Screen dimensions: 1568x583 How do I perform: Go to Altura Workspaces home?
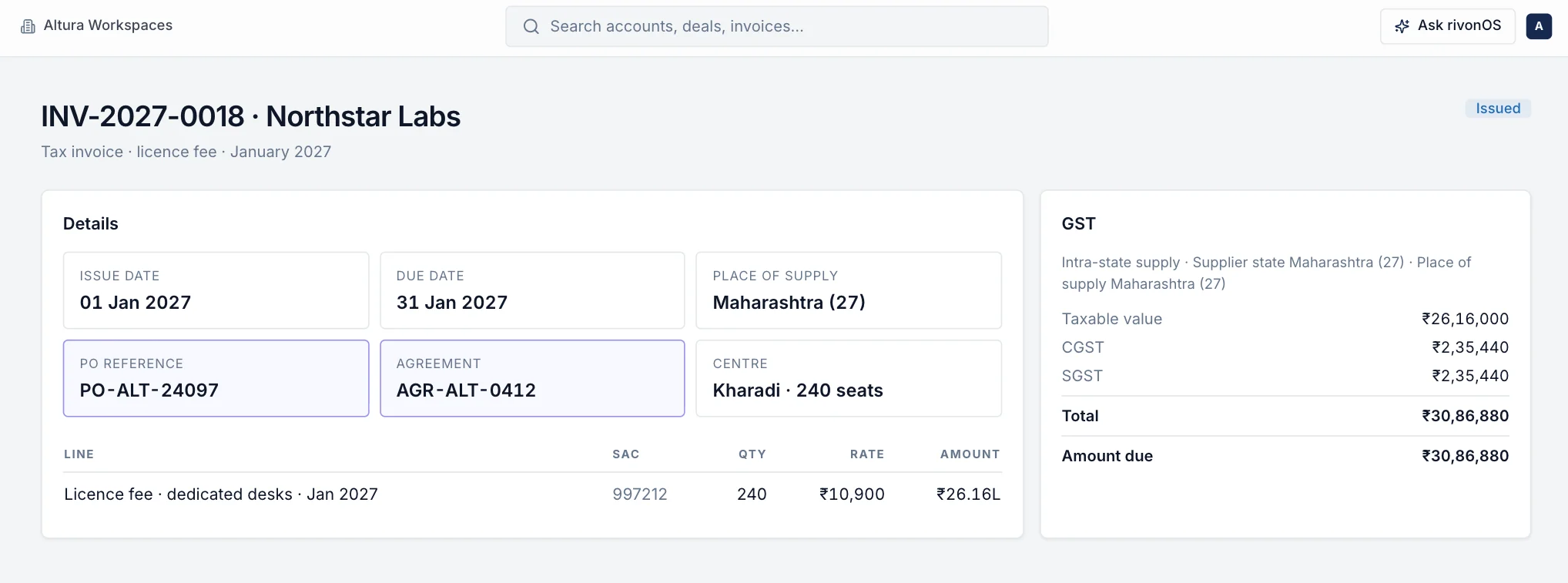pyautogui.click(x=97, y=25)
